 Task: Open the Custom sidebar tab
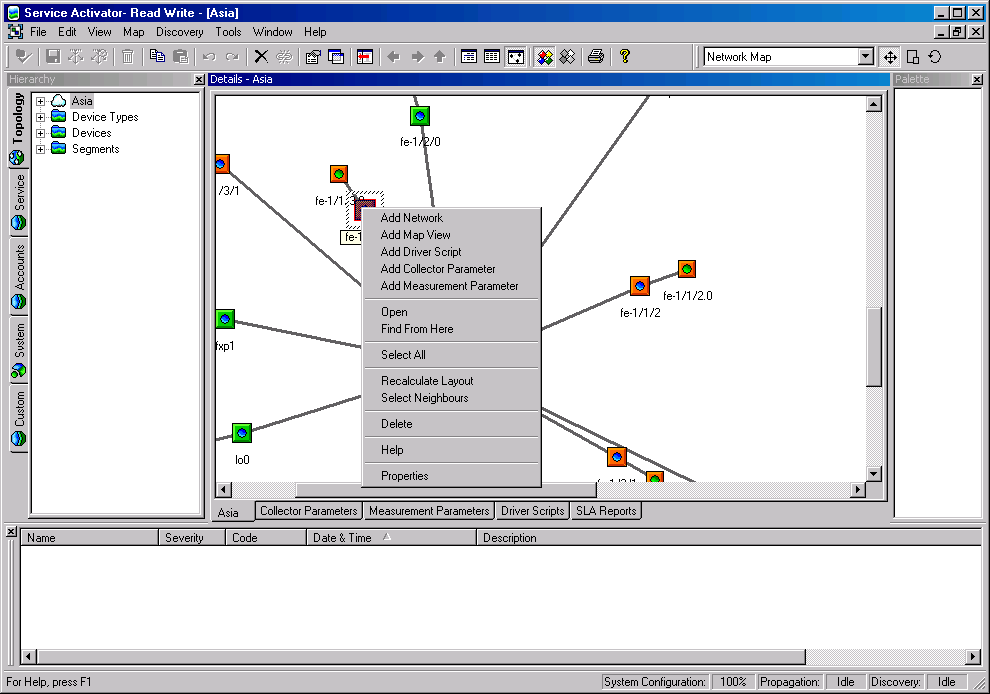tap(18, 419)
